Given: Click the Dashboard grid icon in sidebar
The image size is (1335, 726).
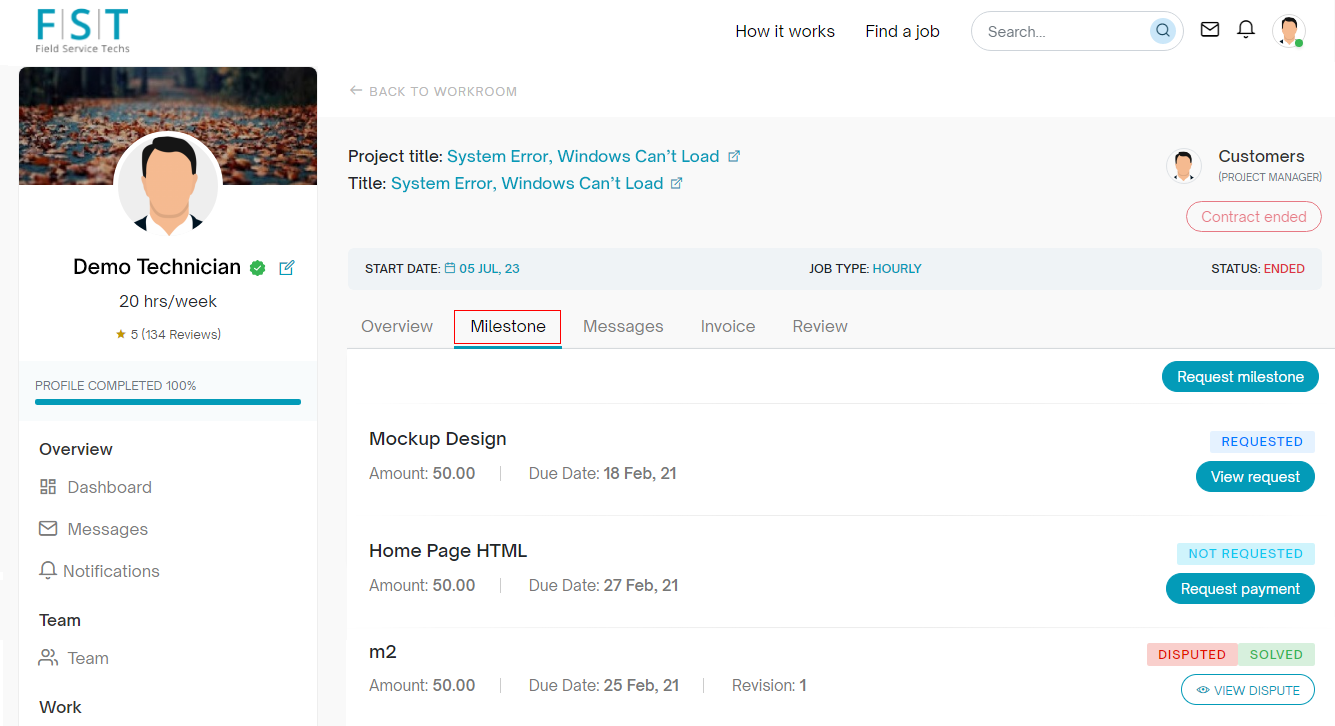Looking at the screenshot, I should pyautogui.click(x=48, y=487).
